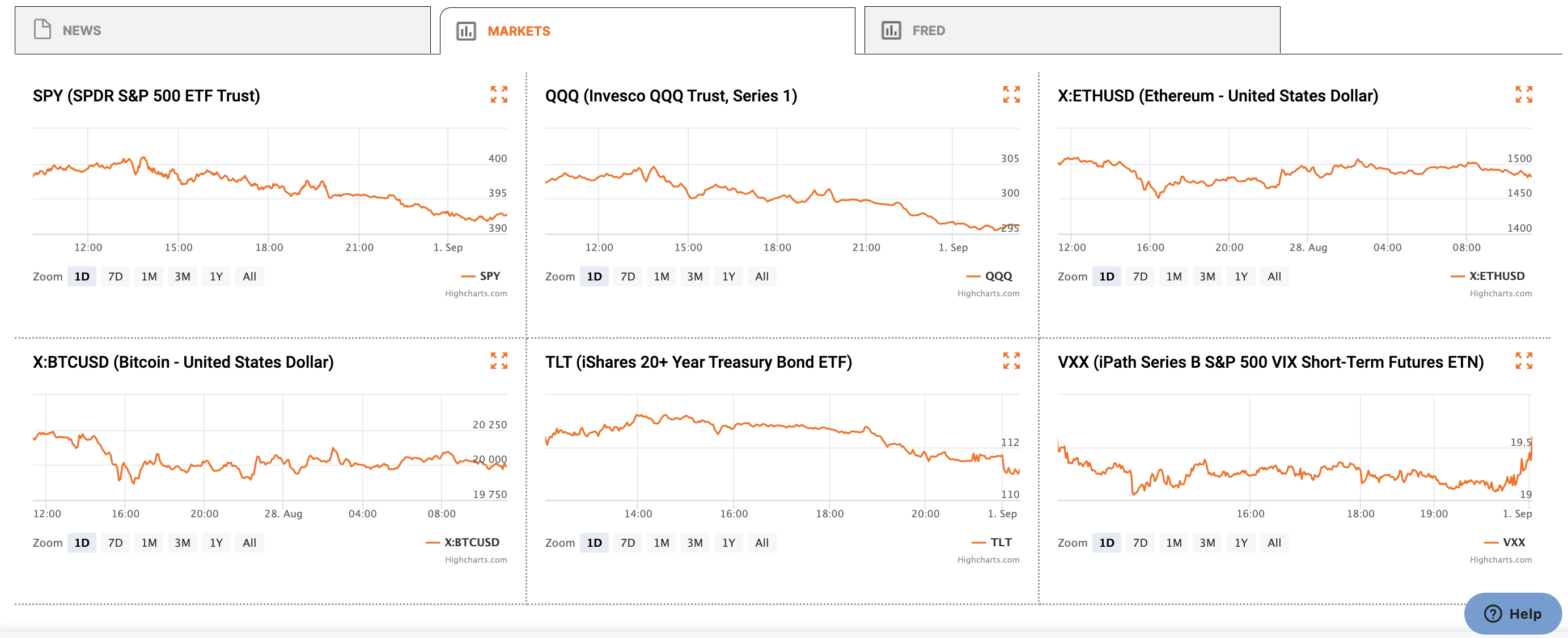Expand the X:BTCUSD chart to fullscreen
This screenshot has width=1568, height=638.
pyautogui.click(x=498, y=361)
